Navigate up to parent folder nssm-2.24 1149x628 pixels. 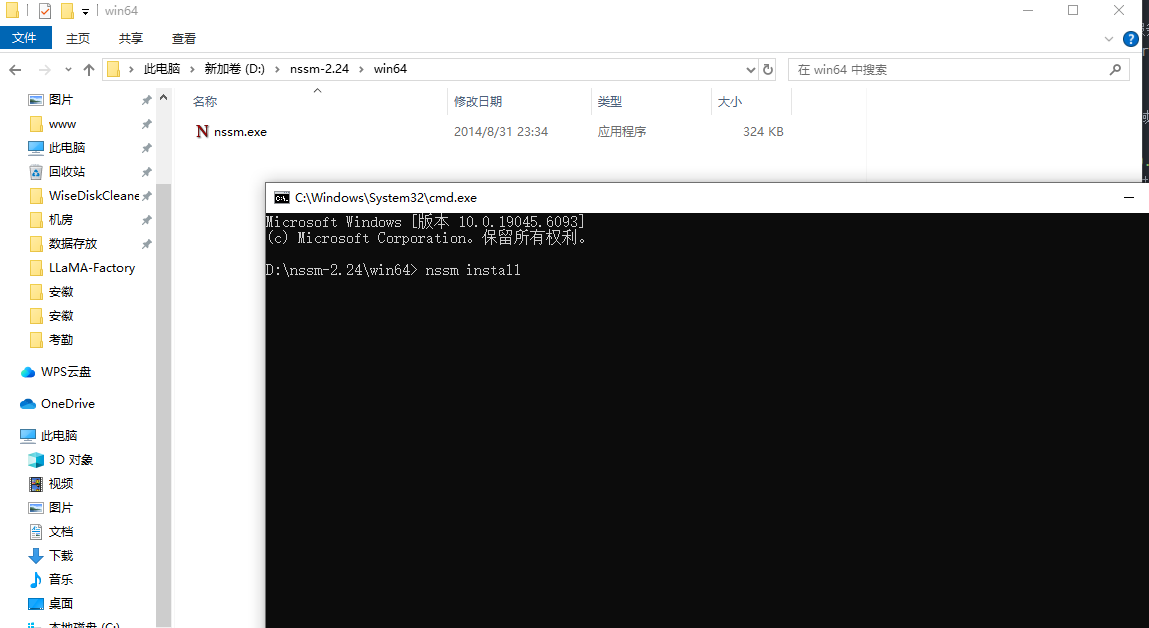coord(88,69)
